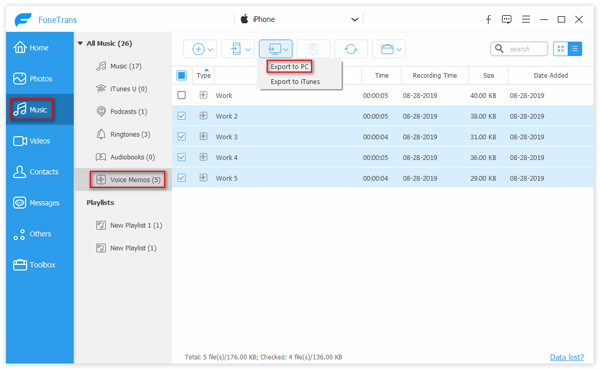Open the hamburger menu icon

526,19
